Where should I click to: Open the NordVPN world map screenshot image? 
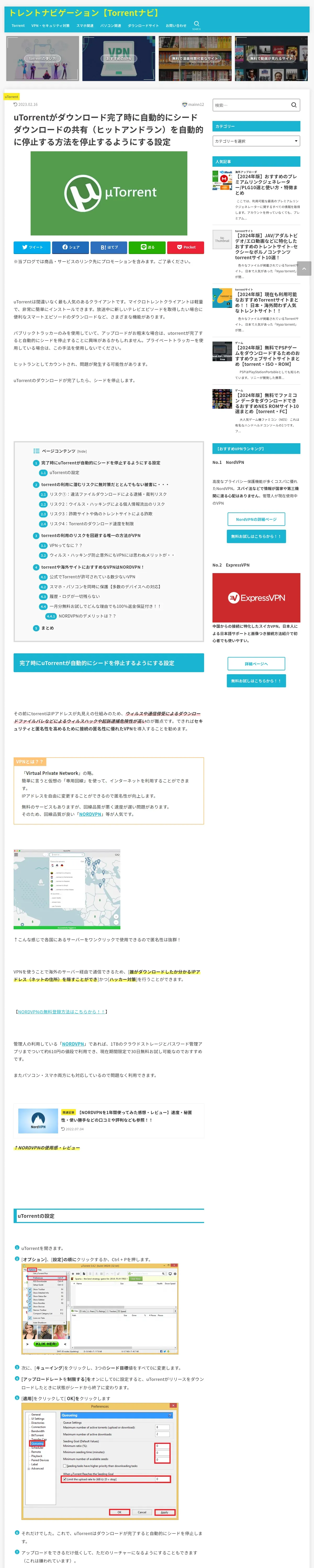[67, 889]
